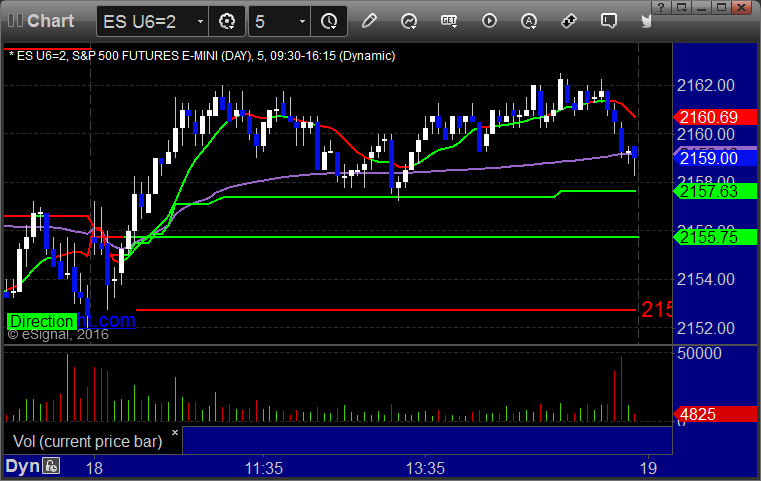Open the chart settings gear icon
Viewport: 761px width, 481px height.
(x=227, y=21)
